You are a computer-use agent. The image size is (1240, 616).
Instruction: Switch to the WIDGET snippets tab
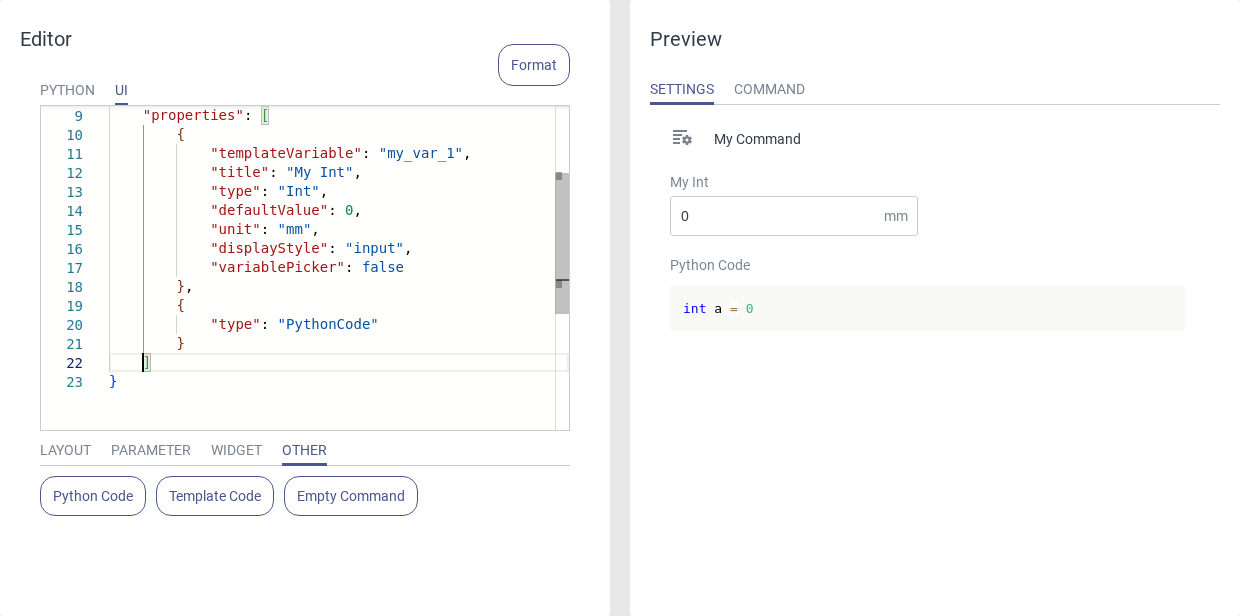(236, 450)
